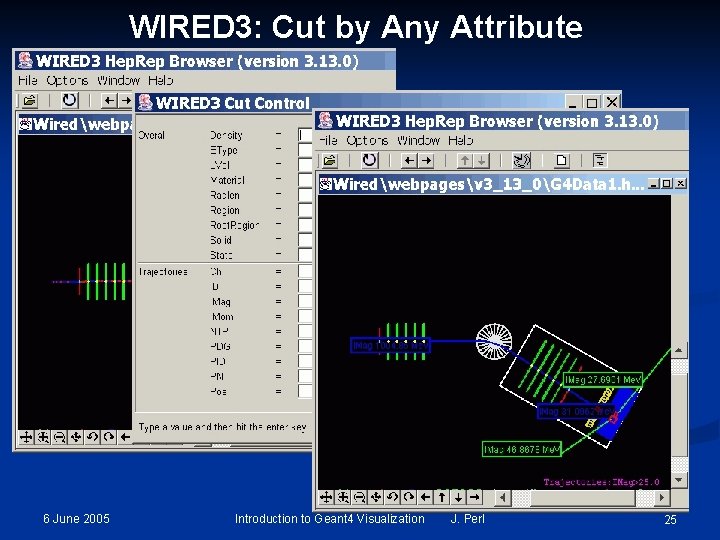Reload icon in back HepRep Browser window
720x540 pixels.
[x=69, y=100]
